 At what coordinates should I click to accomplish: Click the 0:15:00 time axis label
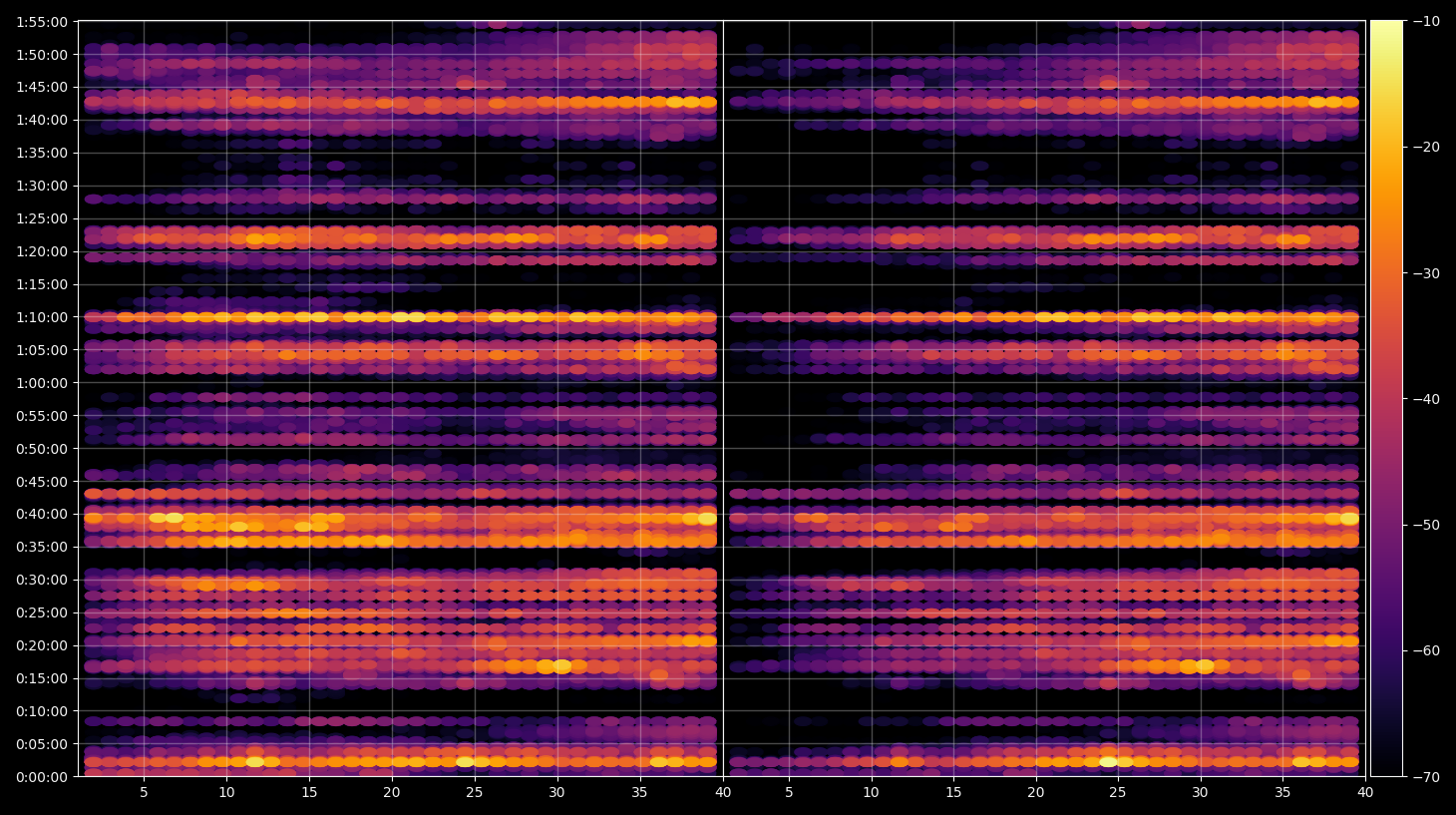[42, 678]
